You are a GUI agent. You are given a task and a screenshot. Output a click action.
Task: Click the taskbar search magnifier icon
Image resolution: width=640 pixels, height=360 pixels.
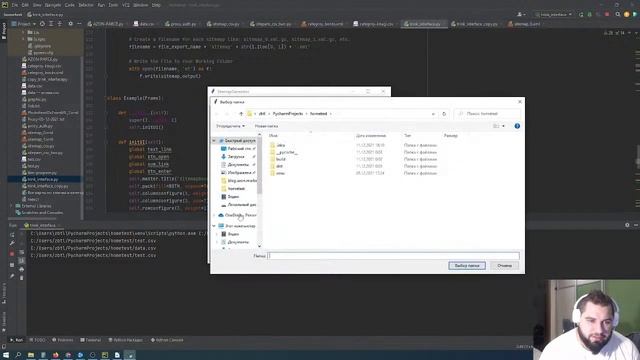point(18,355)
